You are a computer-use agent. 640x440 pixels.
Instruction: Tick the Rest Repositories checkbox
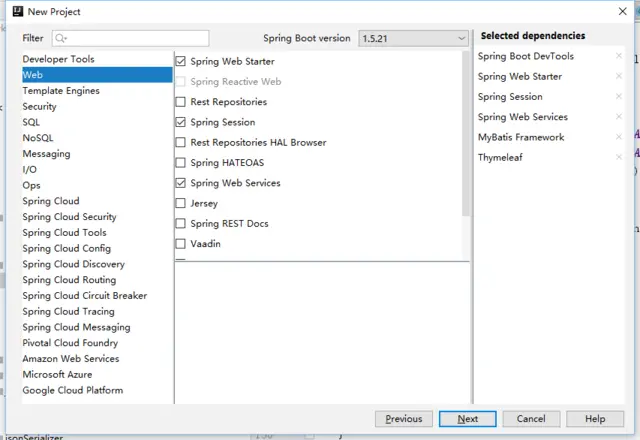(180, 102)
